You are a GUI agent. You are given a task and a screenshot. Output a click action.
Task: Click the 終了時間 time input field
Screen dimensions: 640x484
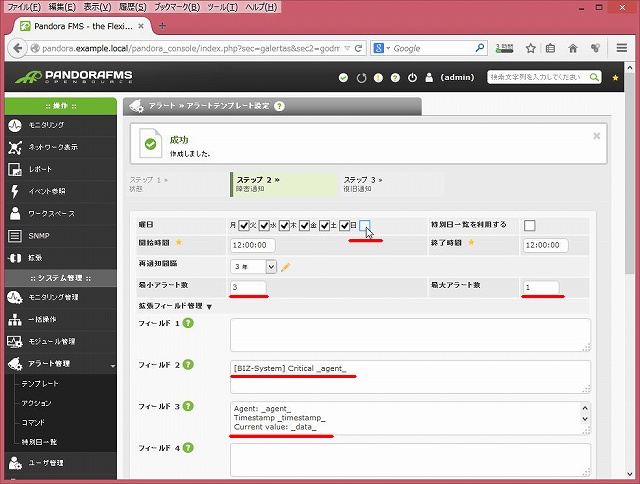click(x=545, y=245)
